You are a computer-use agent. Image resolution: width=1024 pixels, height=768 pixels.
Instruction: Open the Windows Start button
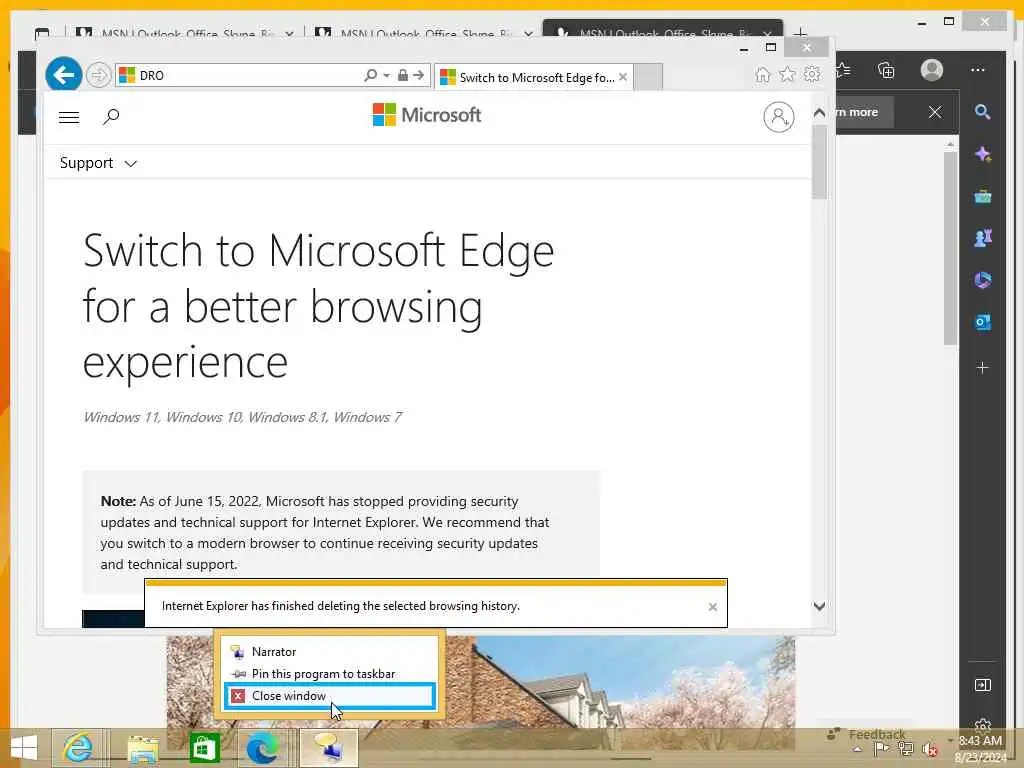(24, 748)
